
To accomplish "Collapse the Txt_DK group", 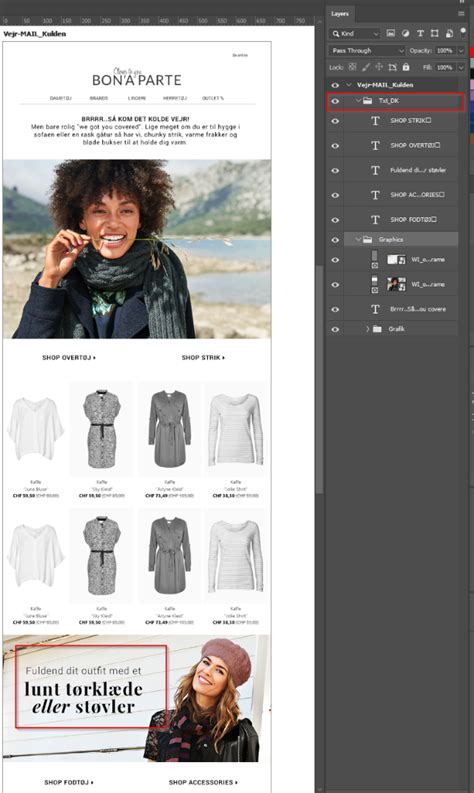I will click(358, 101).
